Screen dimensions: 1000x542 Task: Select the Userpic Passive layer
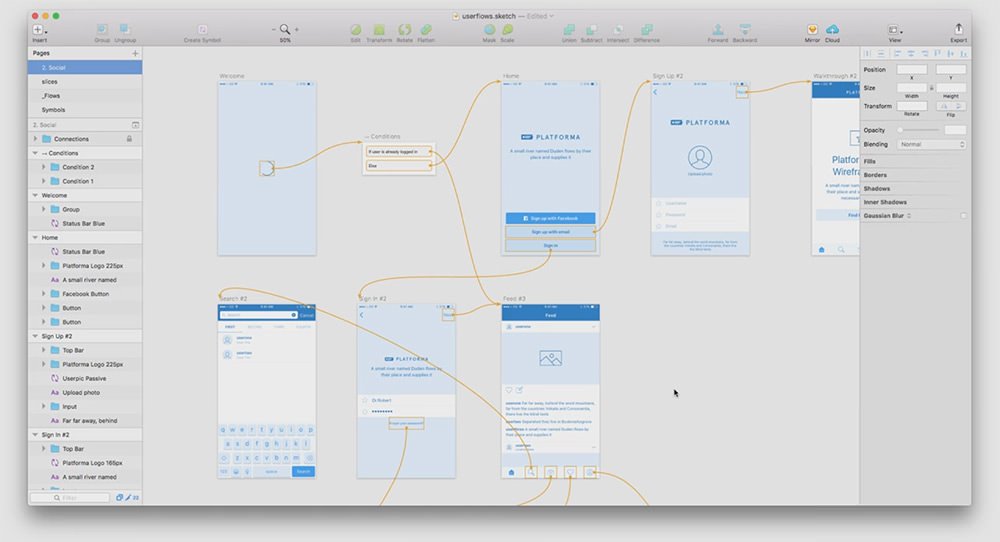coord(84,378)
